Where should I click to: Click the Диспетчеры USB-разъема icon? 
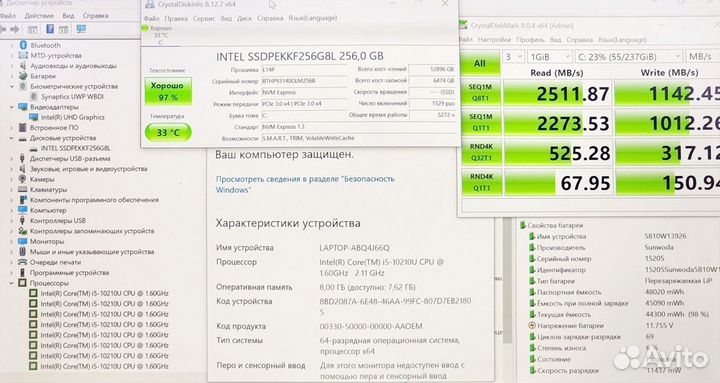[22, 158]
